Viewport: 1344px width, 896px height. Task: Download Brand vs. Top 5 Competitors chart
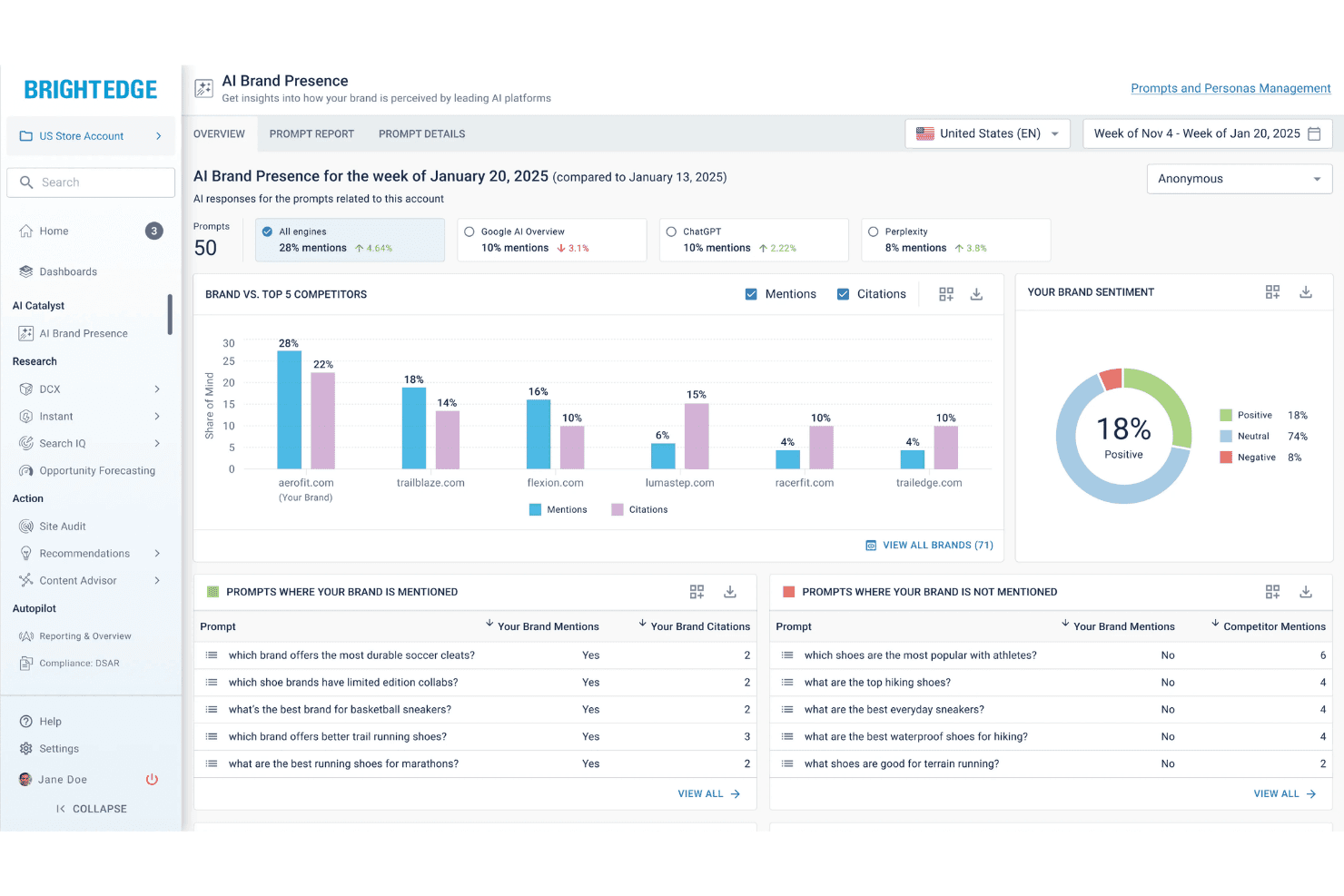click(976, 294)
